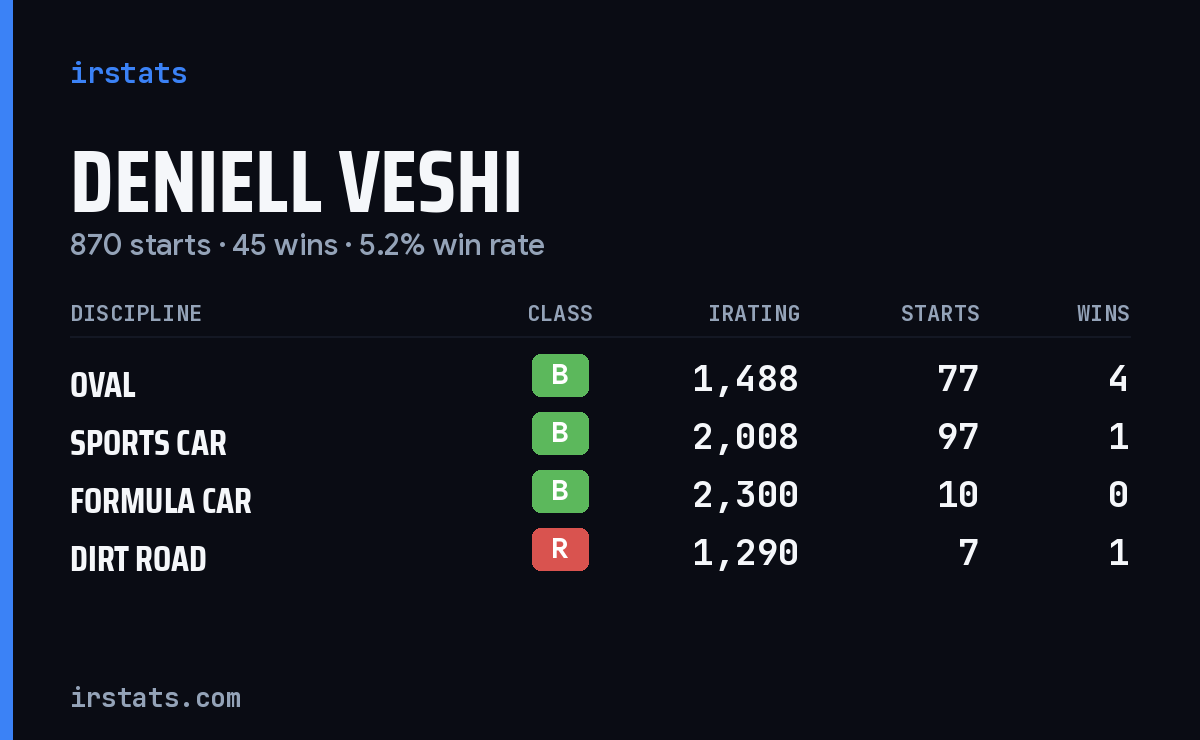
Task: Sort by the IRATING column header
Action: (754, 314)
